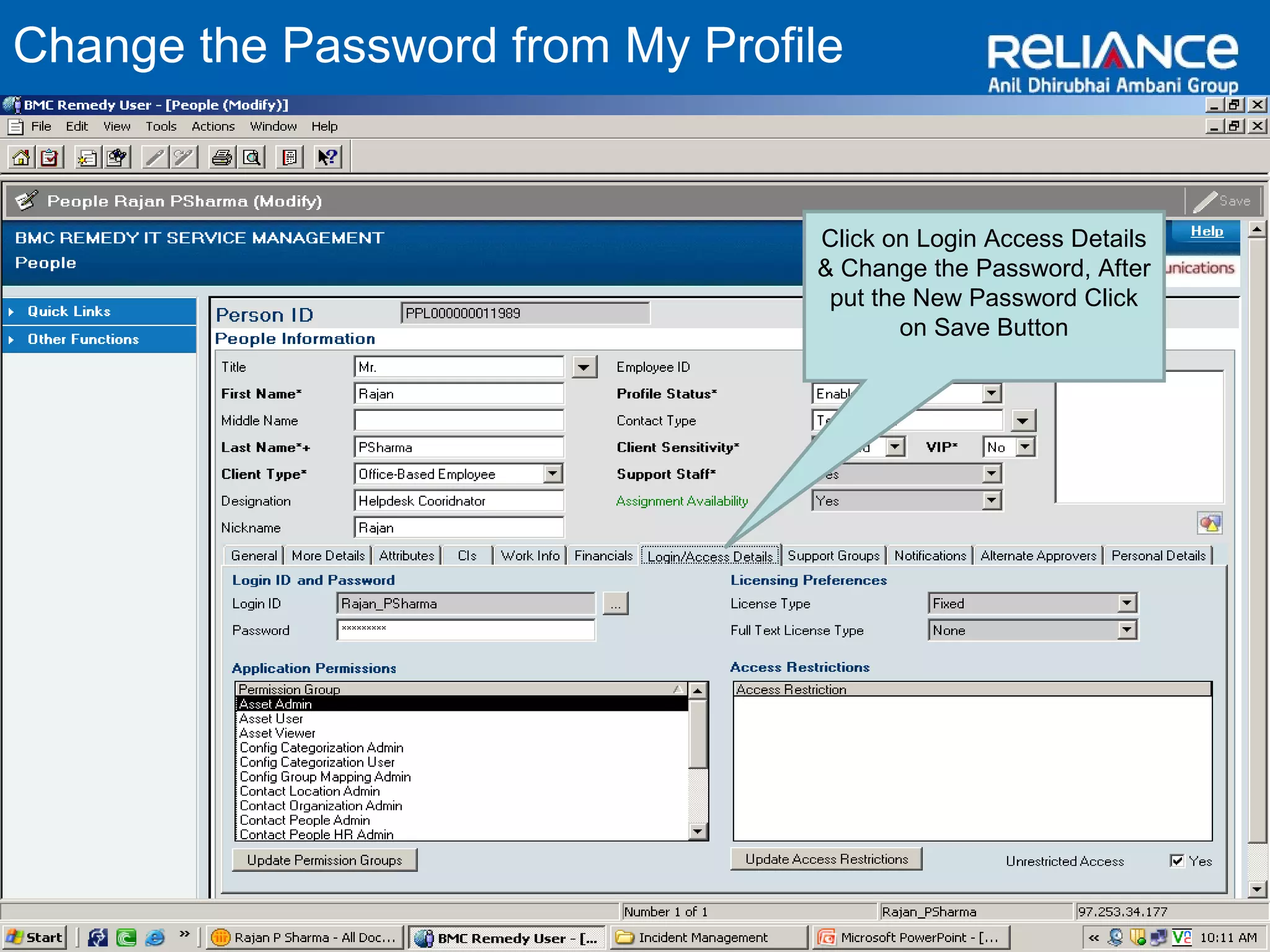Switch to the Work Info tab

click(530, 555)
